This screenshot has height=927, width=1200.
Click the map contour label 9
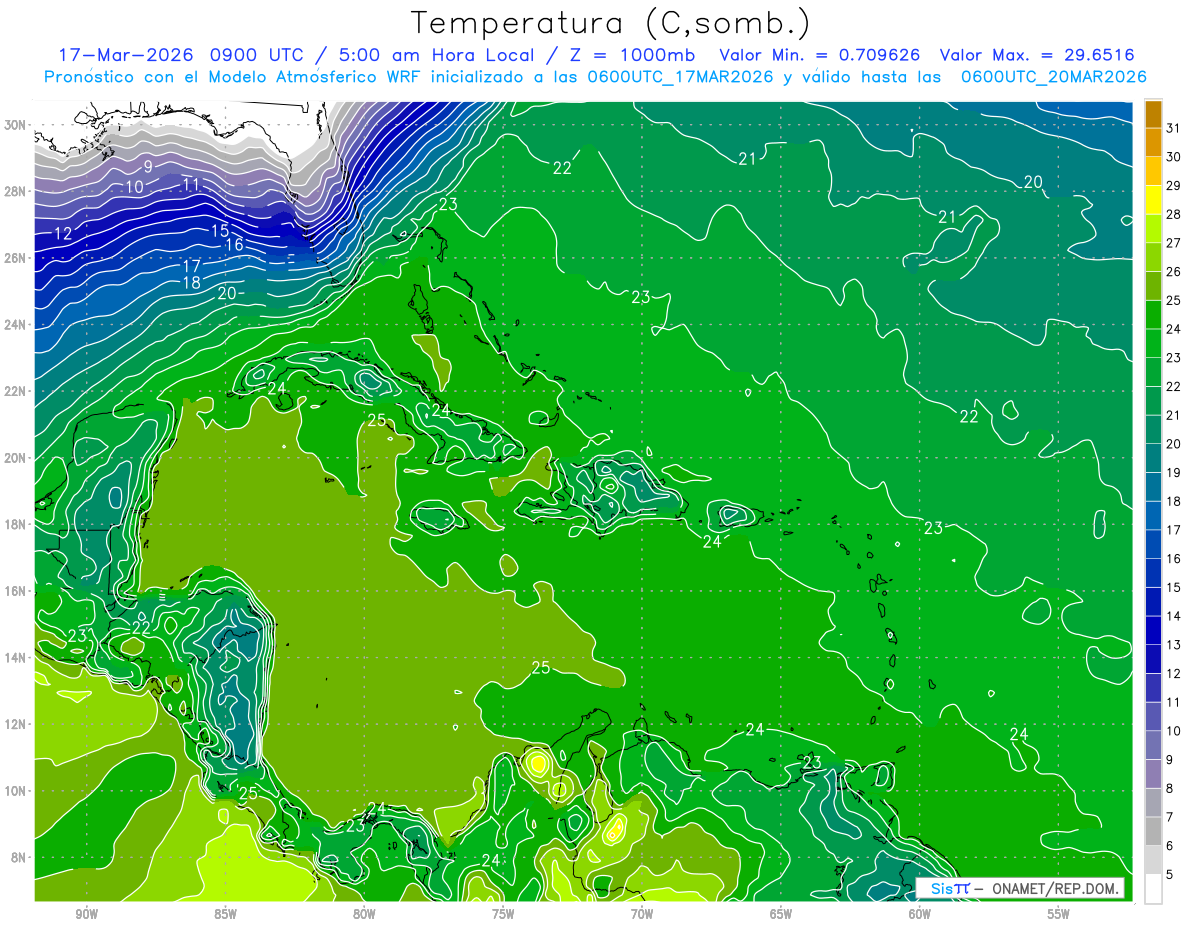(x=148, y=167)
